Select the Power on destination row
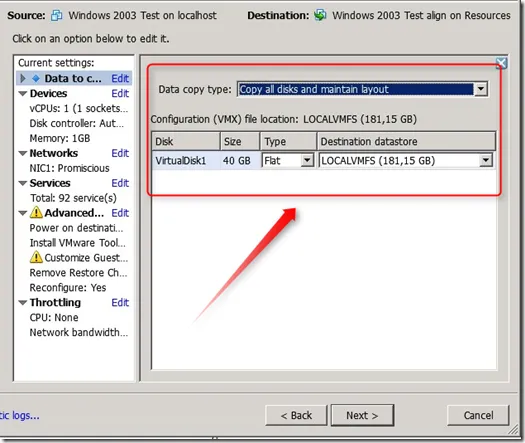525x443 pixels. (76, 228)
